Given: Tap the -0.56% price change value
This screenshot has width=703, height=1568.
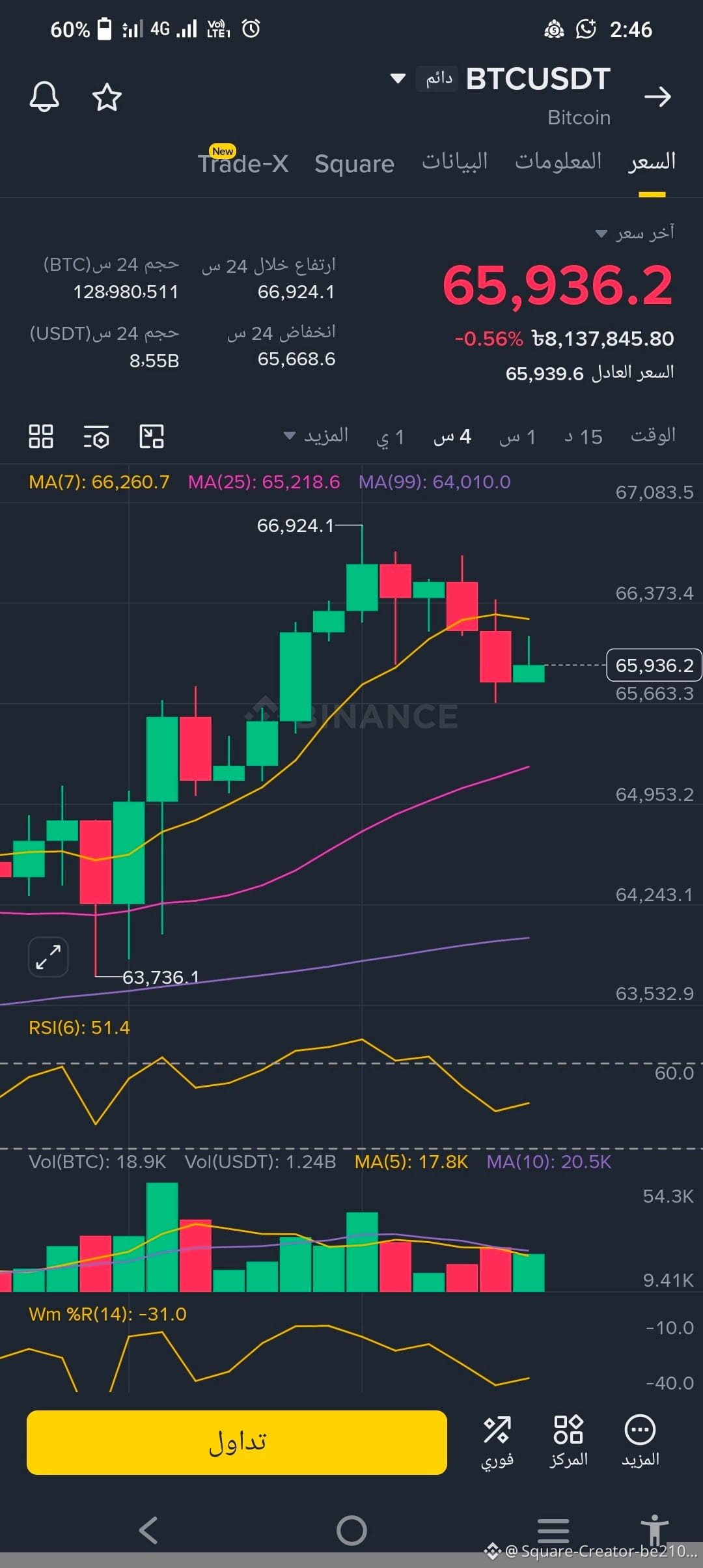Looking at the screenshot, I should (x=488, y=339).
